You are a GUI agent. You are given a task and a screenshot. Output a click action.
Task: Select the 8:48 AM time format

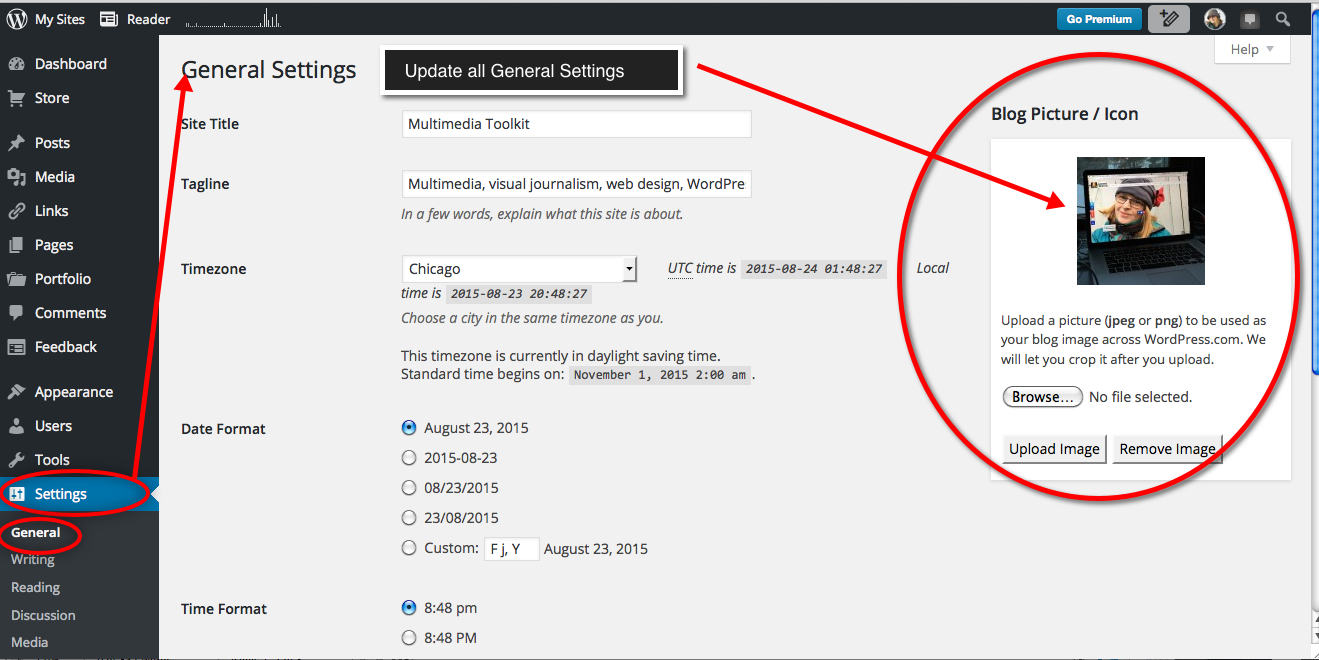pyautogui.click(x=408, y=637)
